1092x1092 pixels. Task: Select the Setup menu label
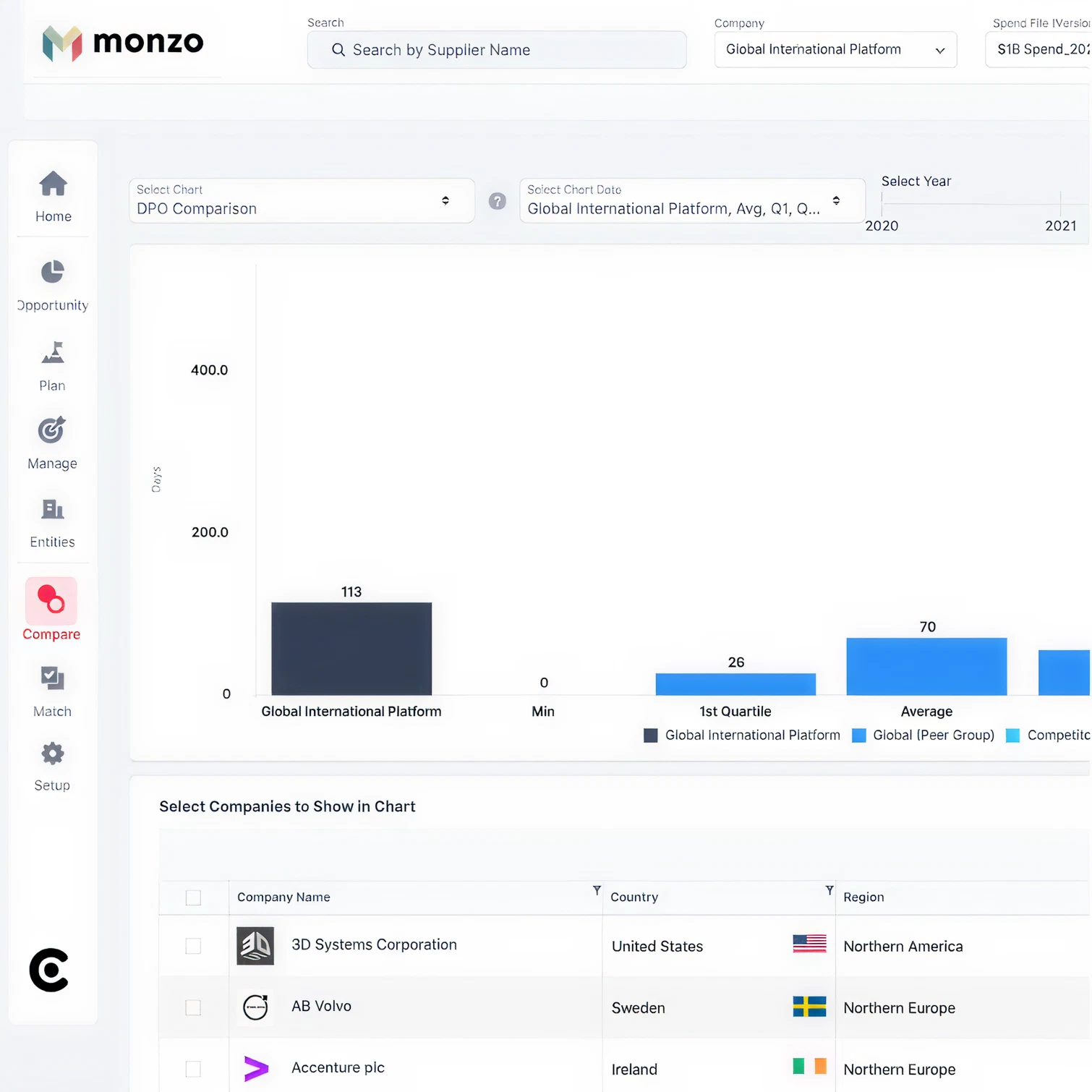52,785
